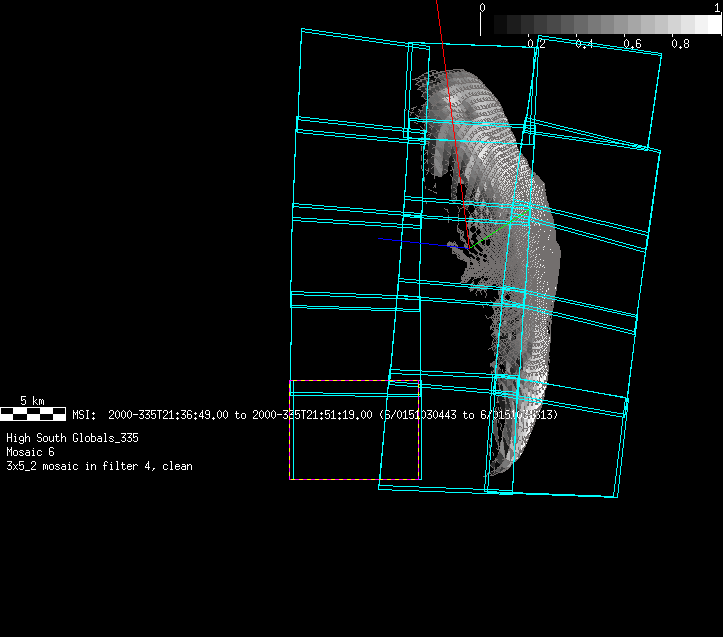Image resolution: width=723 pixels, height=637 pixels.
Task: Click the Mosaic 6 label
Action: click(30, 452)
